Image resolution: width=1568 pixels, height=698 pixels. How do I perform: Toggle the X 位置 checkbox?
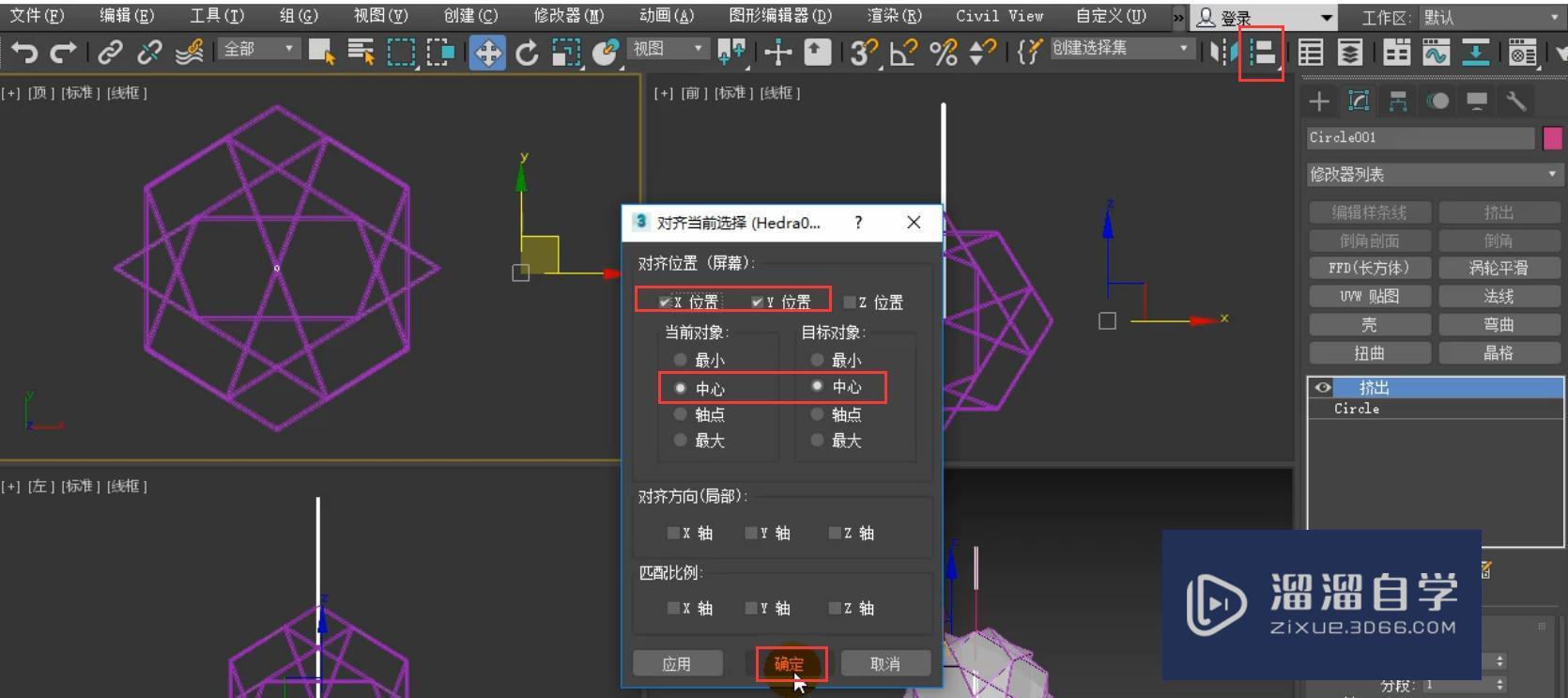pyautogui.click(x=665, y=302)
